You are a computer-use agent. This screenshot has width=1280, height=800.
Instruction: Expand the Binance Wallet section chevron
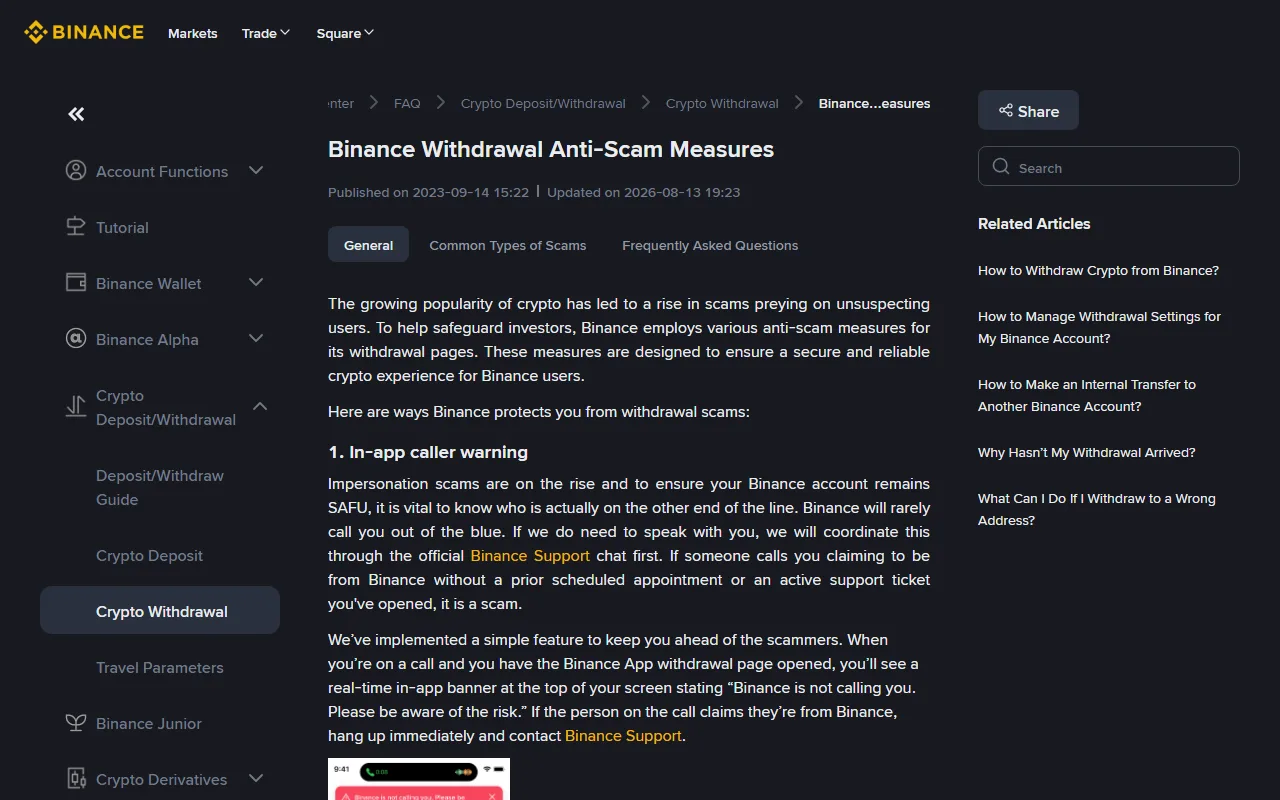[256, 283]
